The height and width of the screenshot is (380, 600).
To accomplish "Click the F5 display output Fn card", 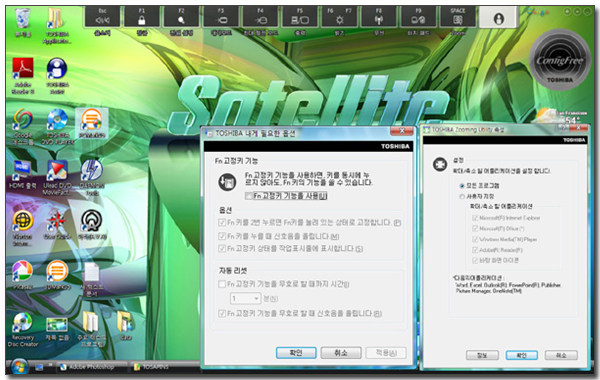I will pyautogui.click(x=300, y=17).
